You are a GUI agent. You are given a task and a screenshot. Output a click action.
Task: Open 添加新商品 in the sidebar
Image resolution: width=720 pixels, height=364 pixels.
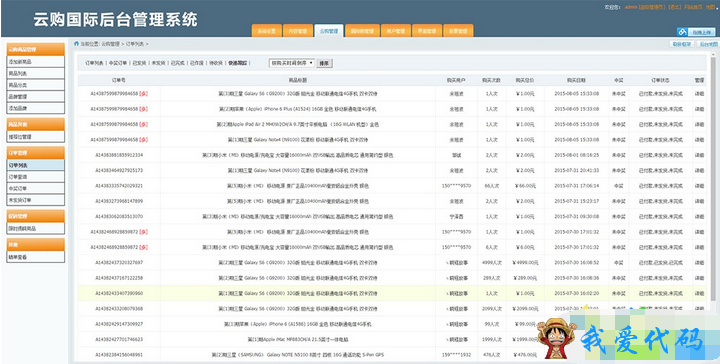click(36, 62)
